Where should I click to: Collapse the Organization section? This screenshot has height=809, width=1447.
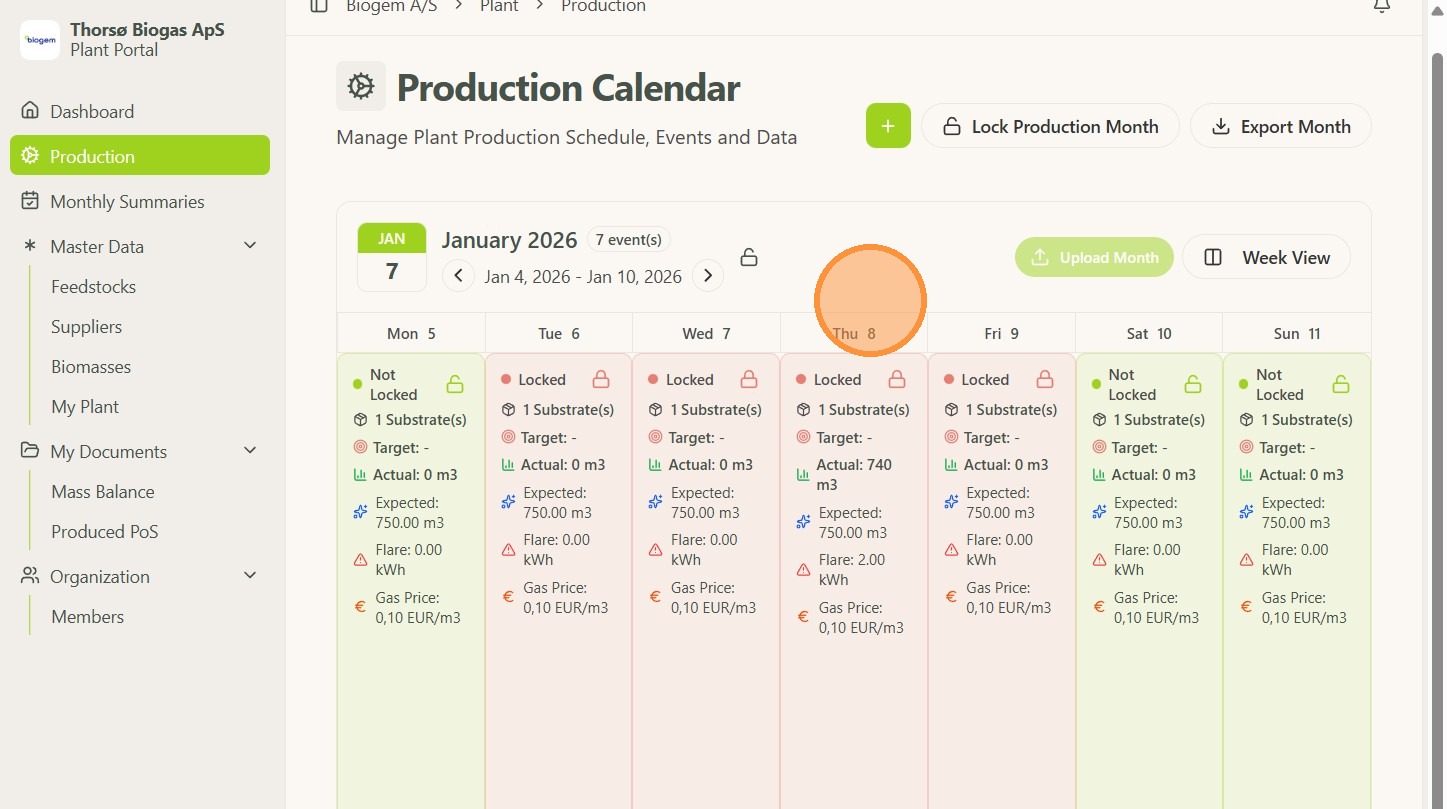[250, 576]
